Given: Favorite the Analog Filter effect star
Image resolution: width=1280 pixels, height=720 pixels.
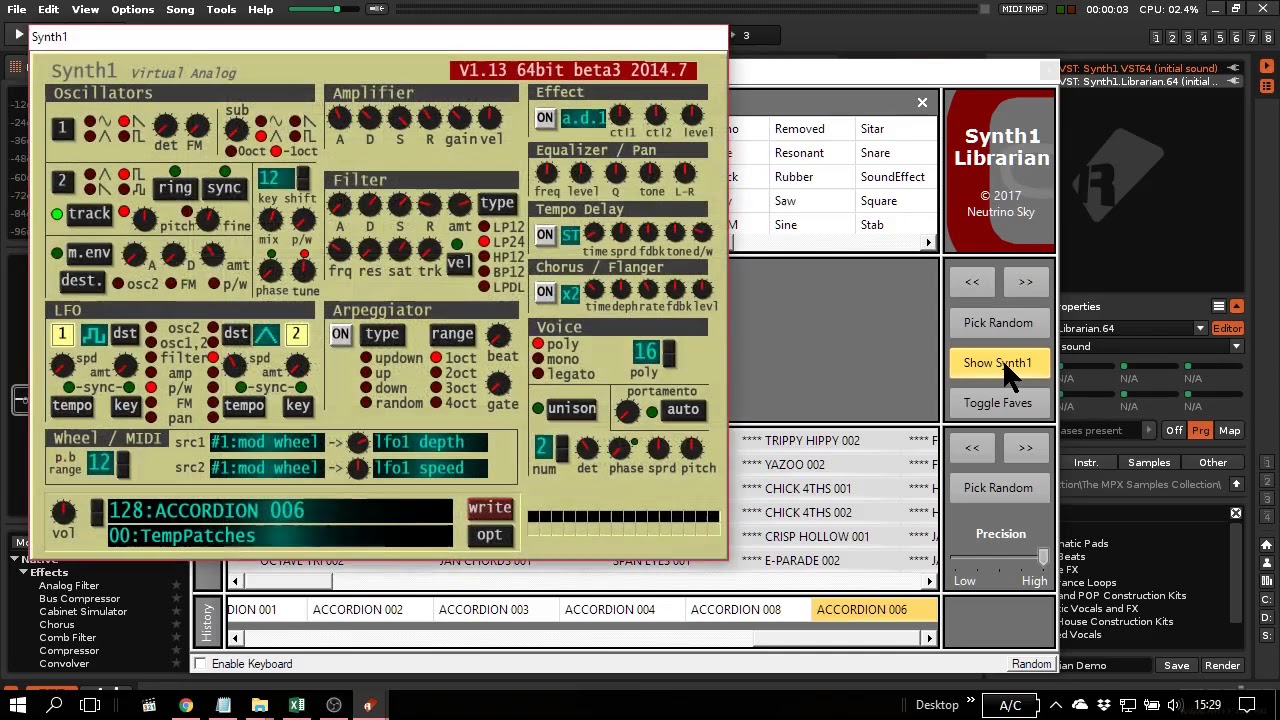Looking at the screenshot, I should tap(177, 585).
